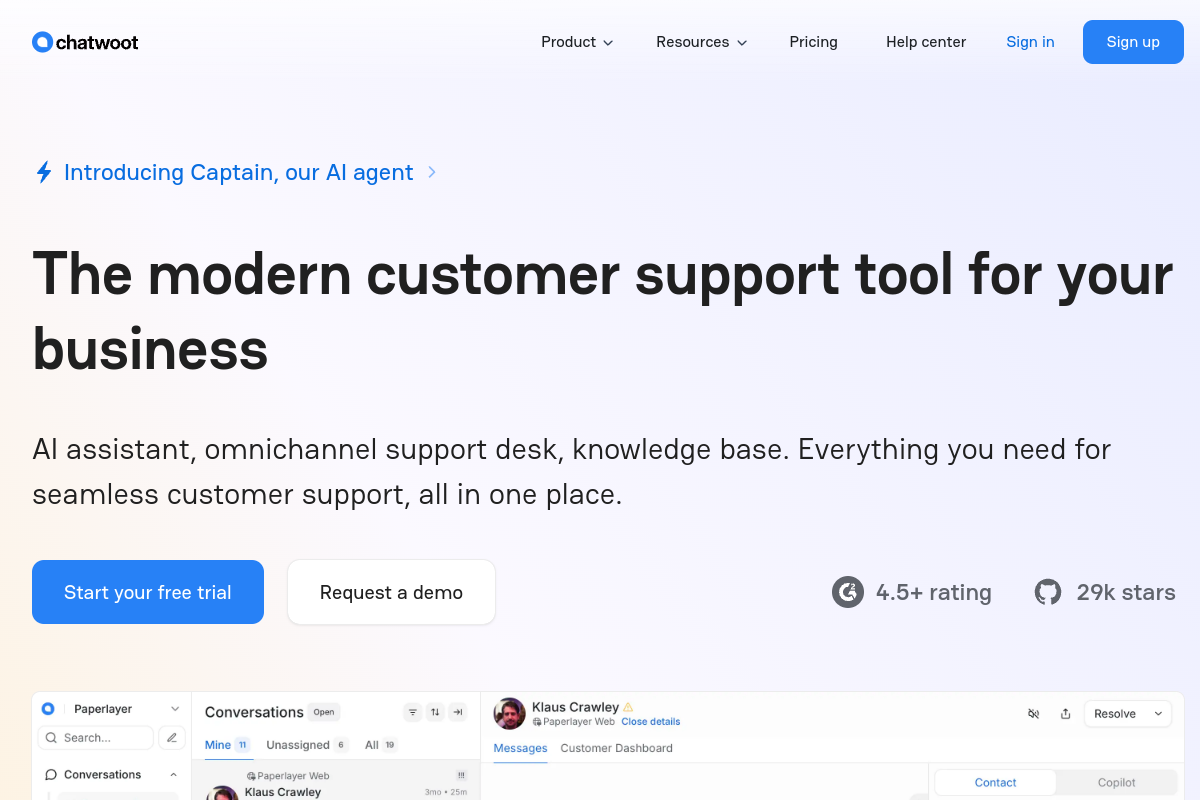The height and width of the screenshot is (800, 1200).
Task: Open the Customer Dashboard tab
Action: (616, 748)
